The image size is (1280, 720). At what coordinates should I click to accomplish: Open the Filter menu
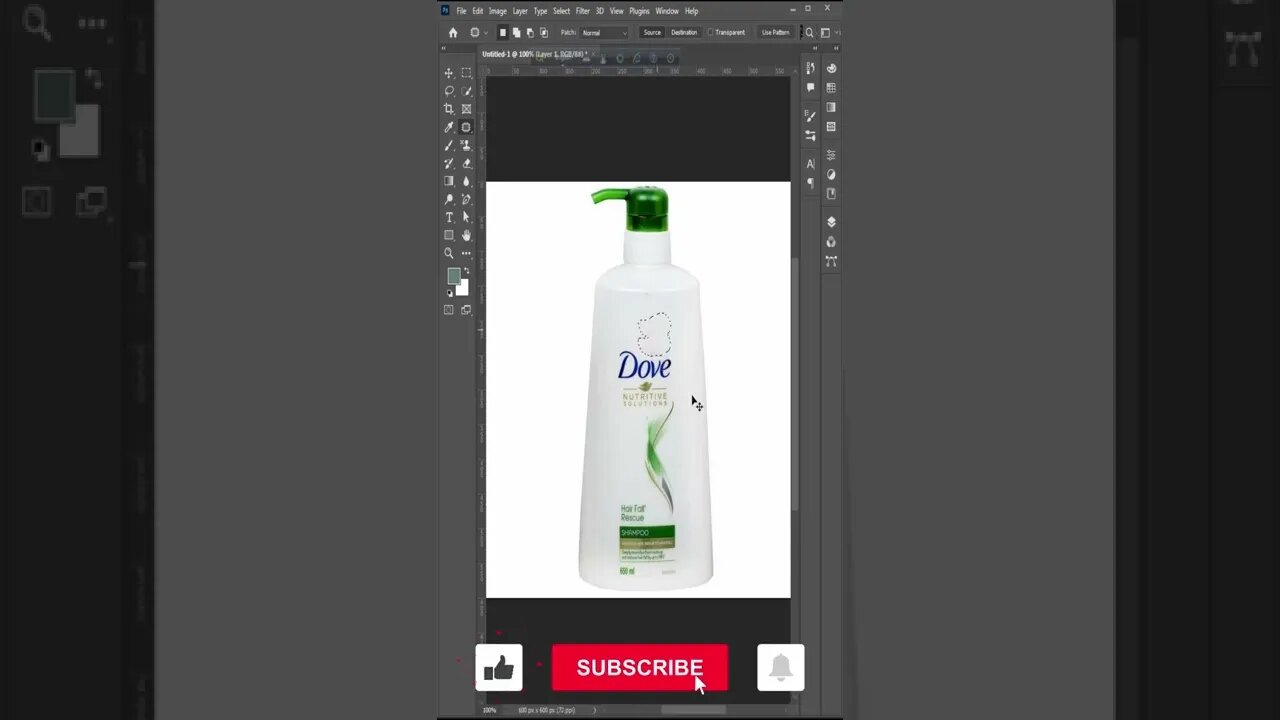(582, 11)
